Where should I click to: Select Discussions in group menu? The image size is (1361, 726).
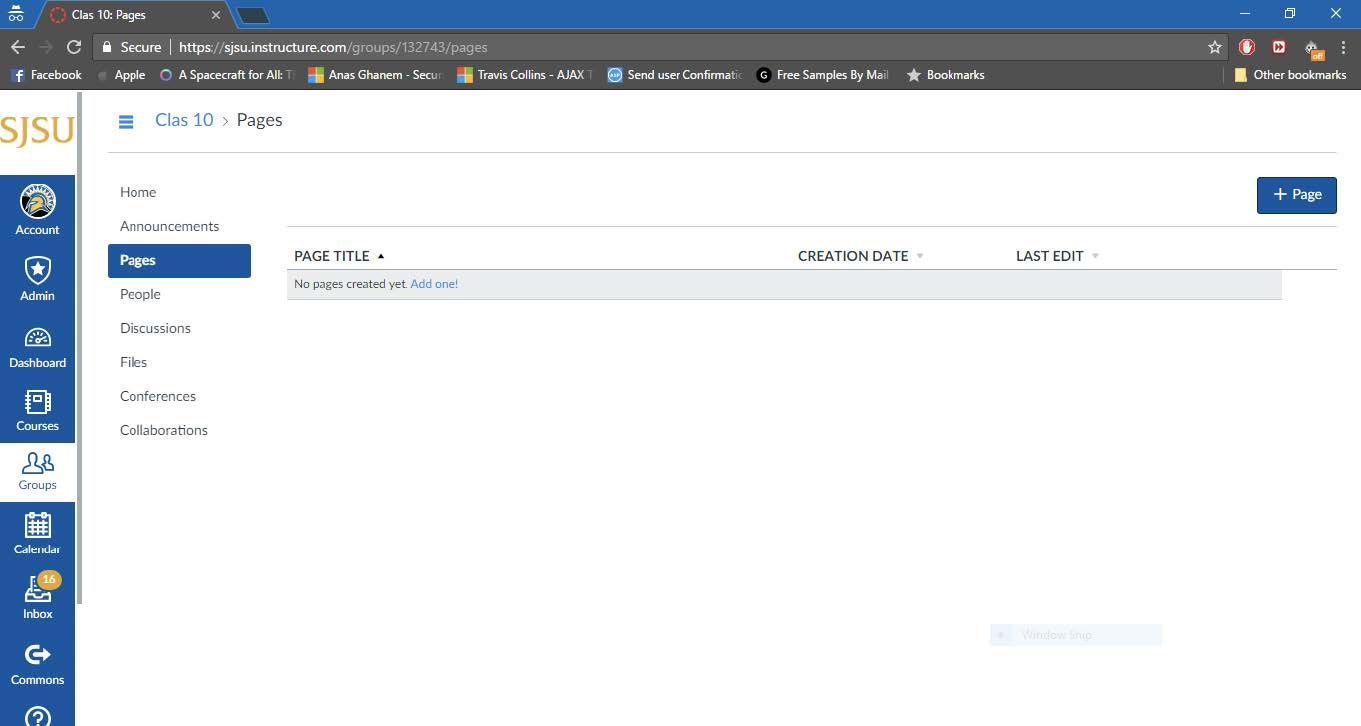point(155,328)
